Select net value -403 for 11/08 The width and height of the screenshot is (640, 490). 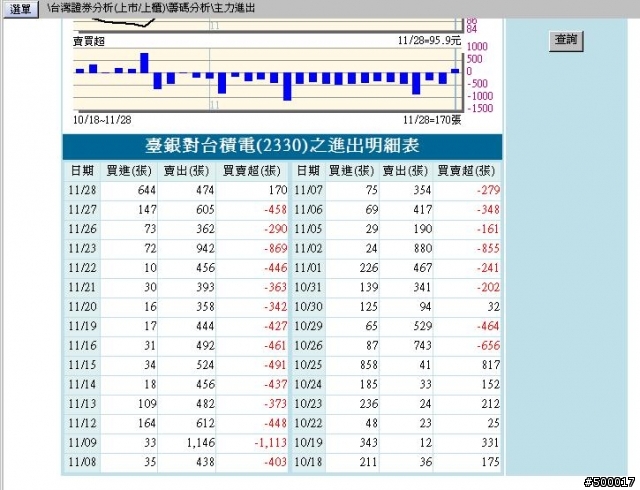275,462
